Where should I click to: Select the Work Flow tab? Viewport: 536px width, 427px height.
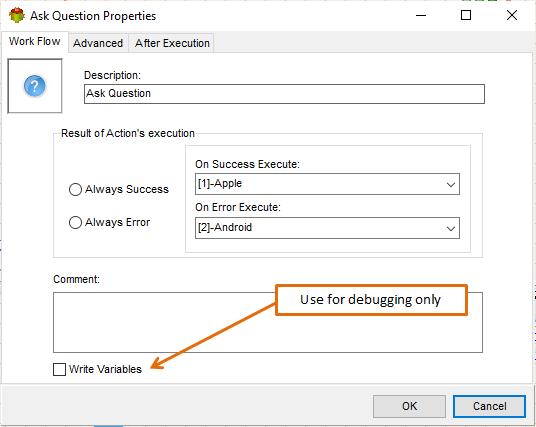[x=35, y=41]
